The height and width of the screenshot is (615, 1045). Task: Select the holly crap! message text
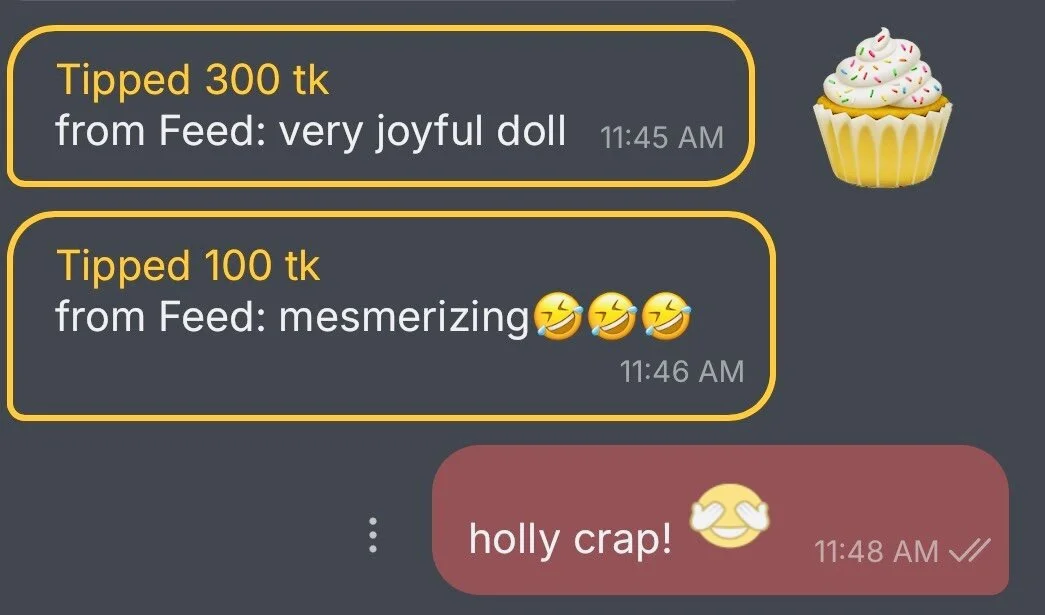pos(570,538)
